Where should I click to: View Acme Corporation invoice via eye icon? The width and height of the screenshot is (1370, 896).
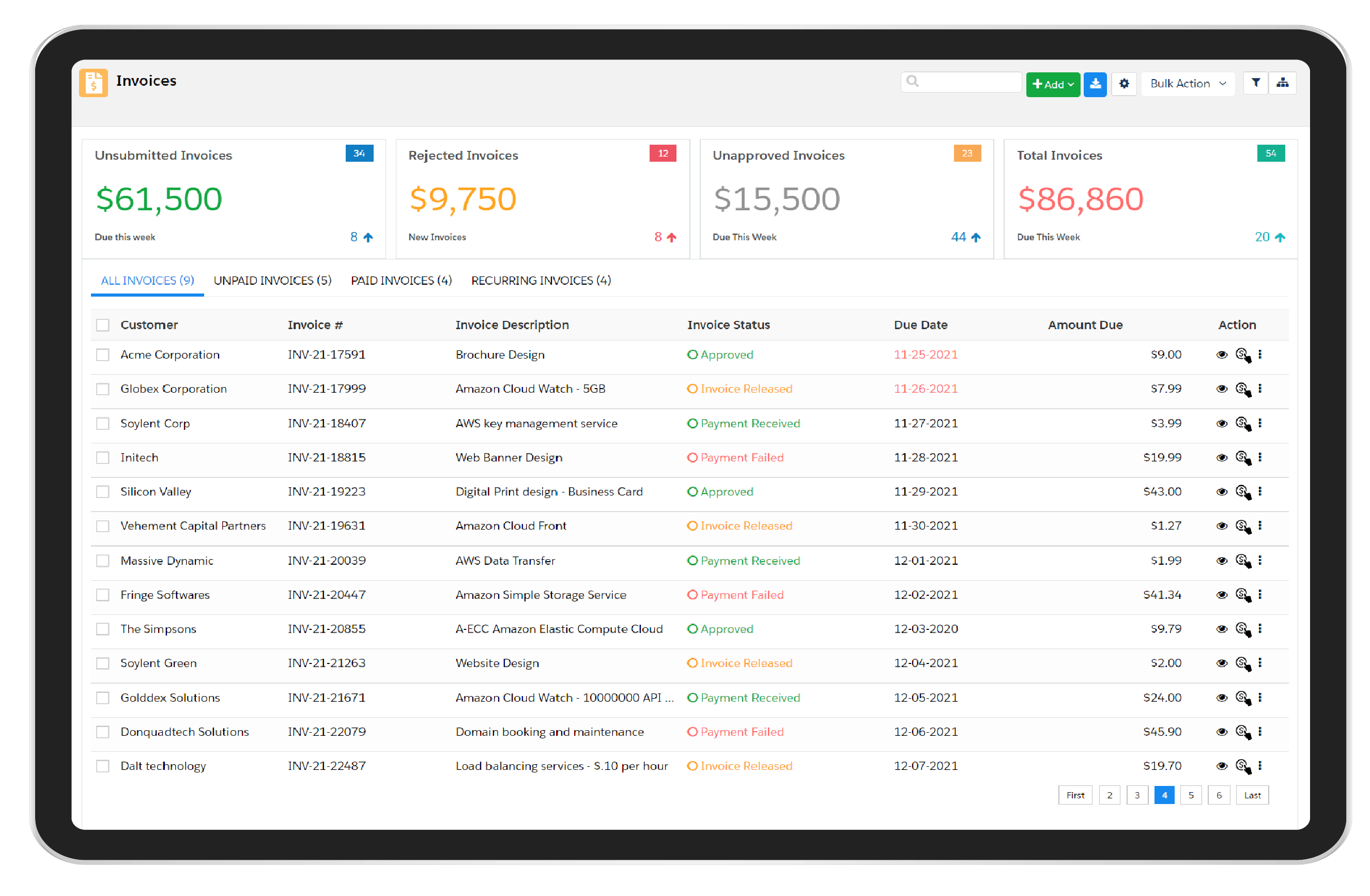pyautogui.click(x=1222, y=355)
